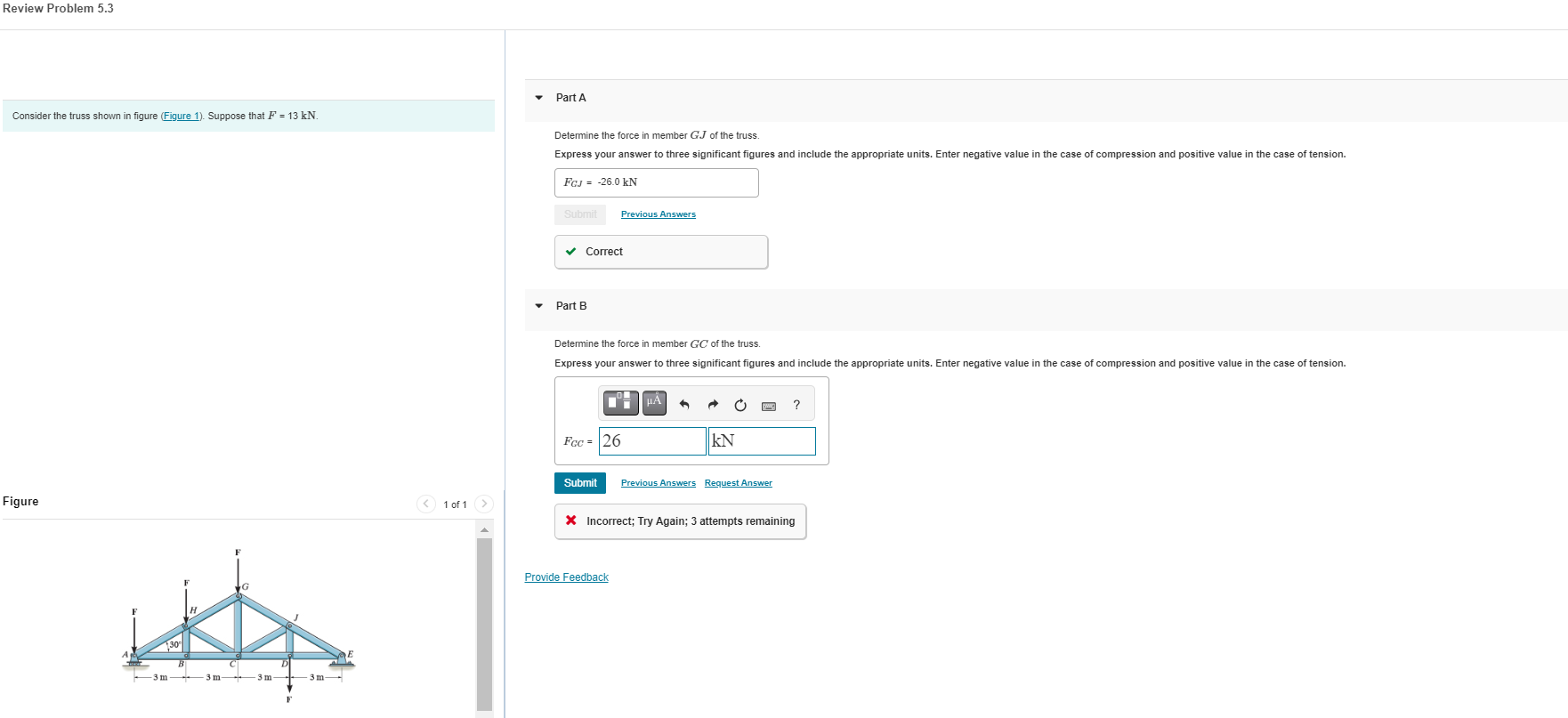1568x718 pixels.
Task: Click the units input field containing kN
Action: click(x=763, y=441)
